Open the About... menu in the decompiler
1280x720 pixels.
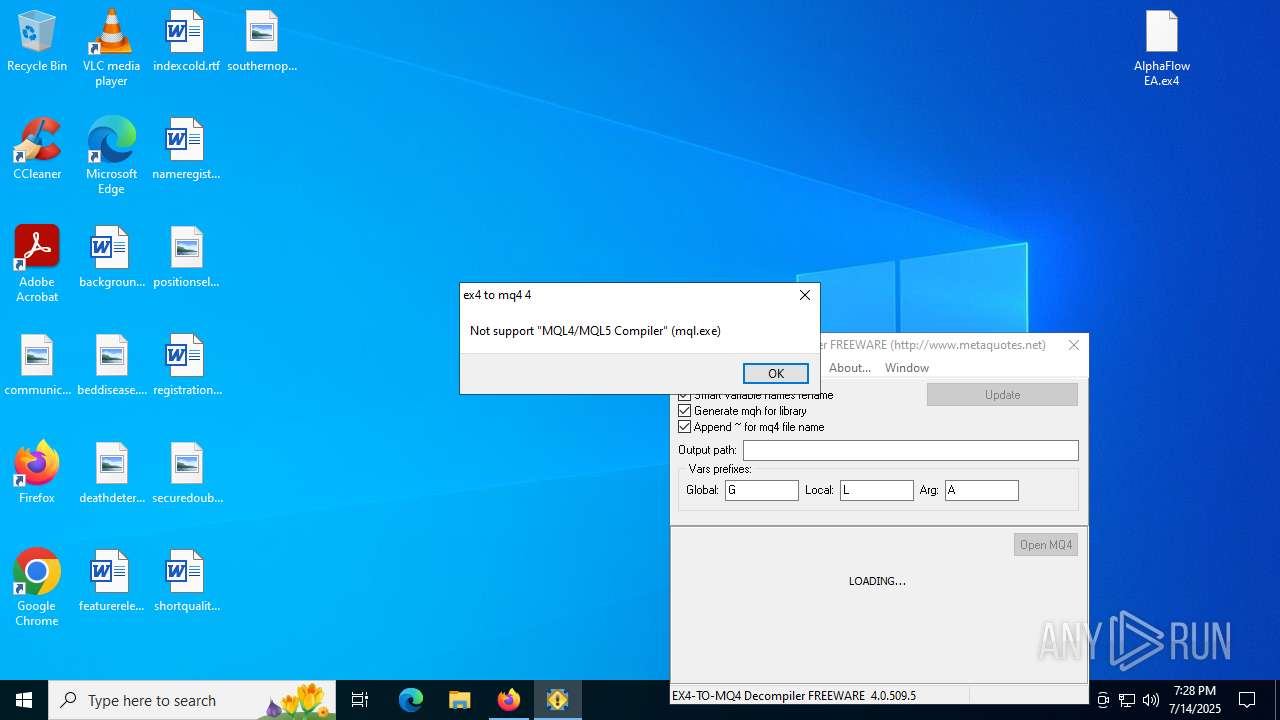850,368
